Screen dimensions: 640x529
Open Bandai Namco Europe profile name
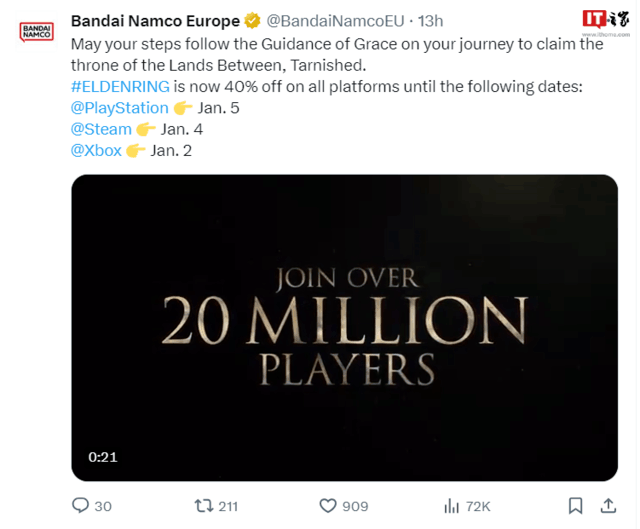(x=155, y=21)
